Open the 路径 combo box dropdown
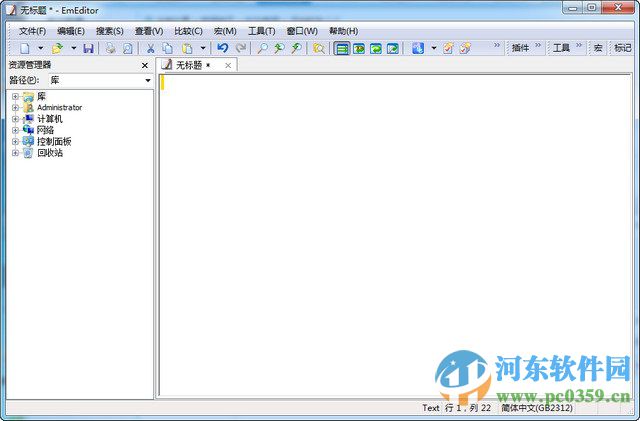The width and height of the screenshot is (640, 421). coord(148,80)
